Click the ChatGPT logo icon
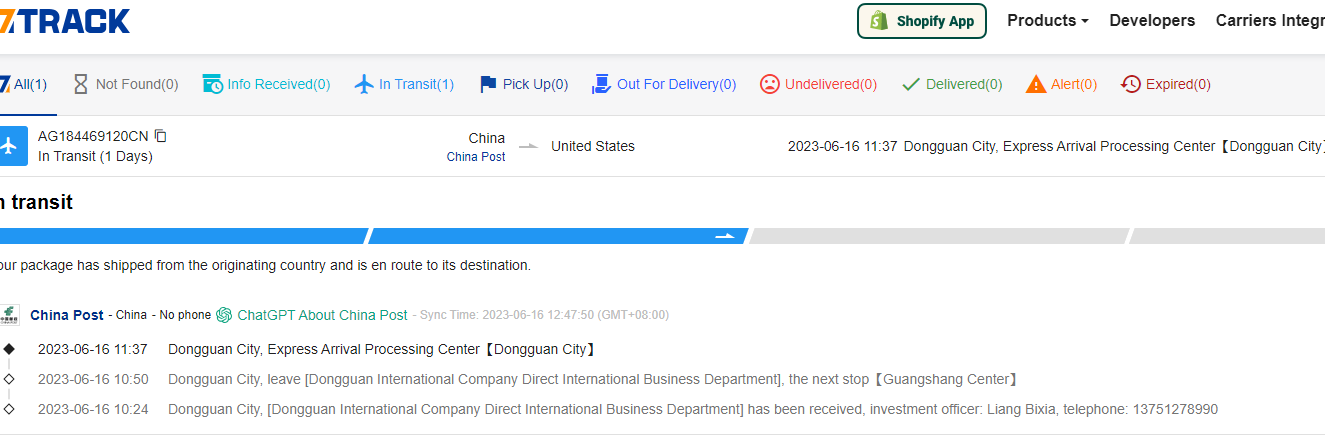 [x=224, y=315]
